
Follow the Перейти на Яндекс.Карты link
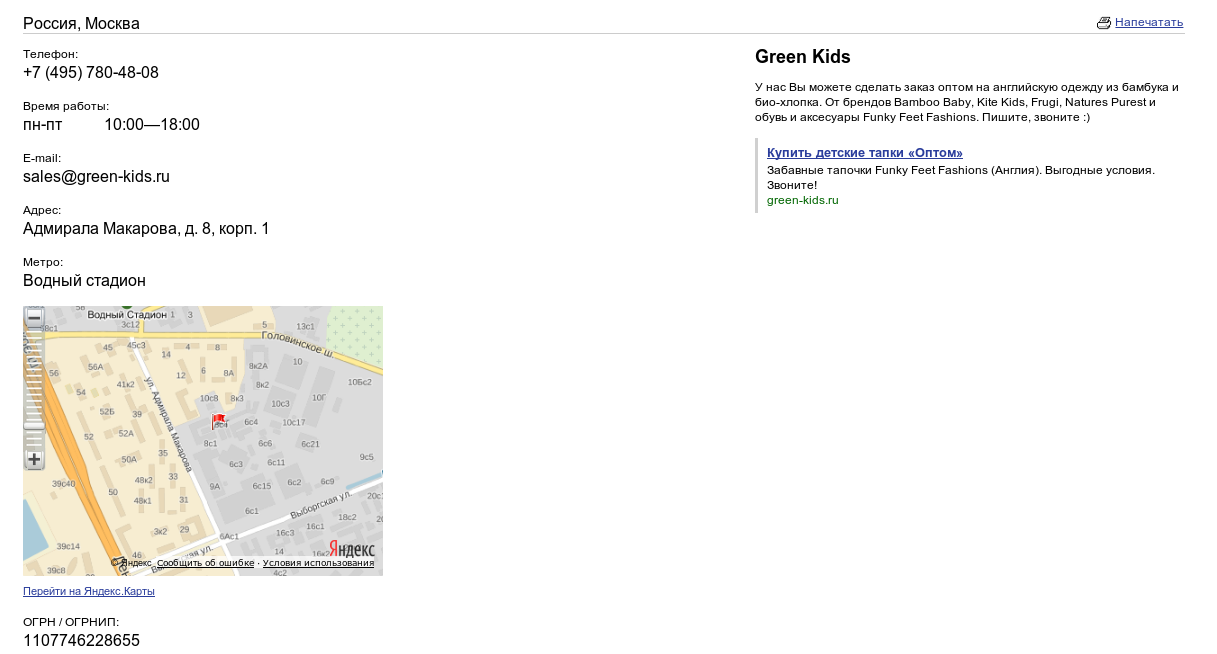coord(89,591)
